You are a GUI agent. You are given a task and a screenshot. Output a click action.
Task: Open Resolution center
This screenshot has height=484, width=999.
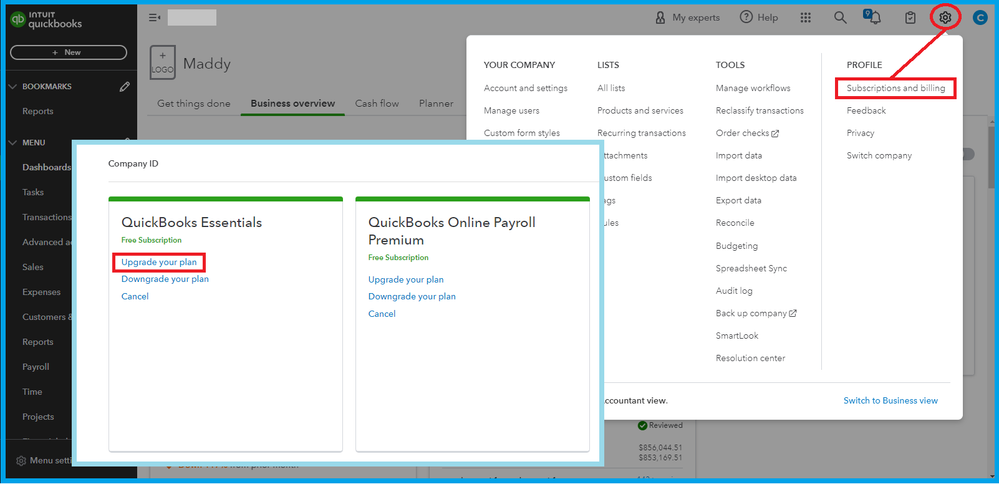pyautogui.click(x=751, y=358)
